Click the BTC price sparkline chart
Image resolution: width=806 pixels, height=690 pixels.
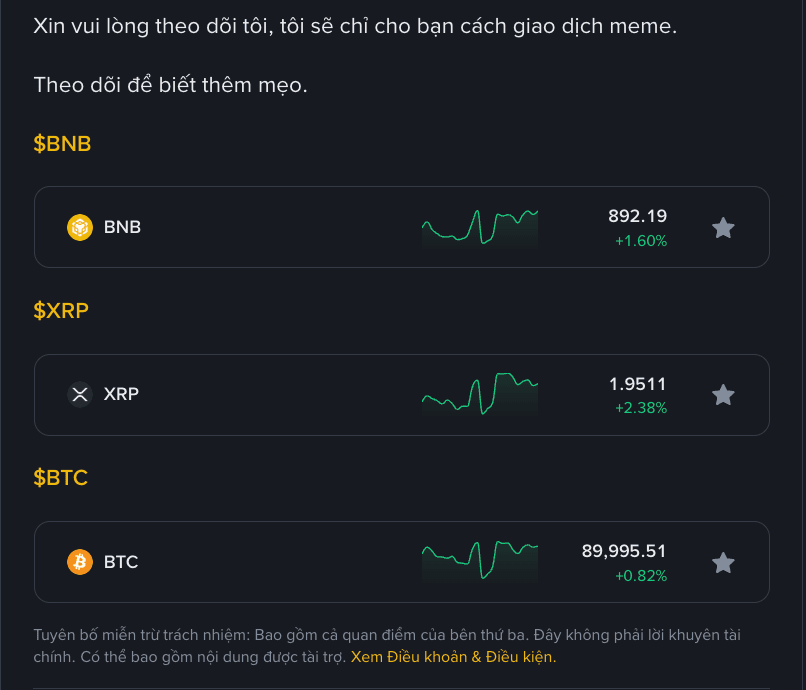click(x=480, y=561)
